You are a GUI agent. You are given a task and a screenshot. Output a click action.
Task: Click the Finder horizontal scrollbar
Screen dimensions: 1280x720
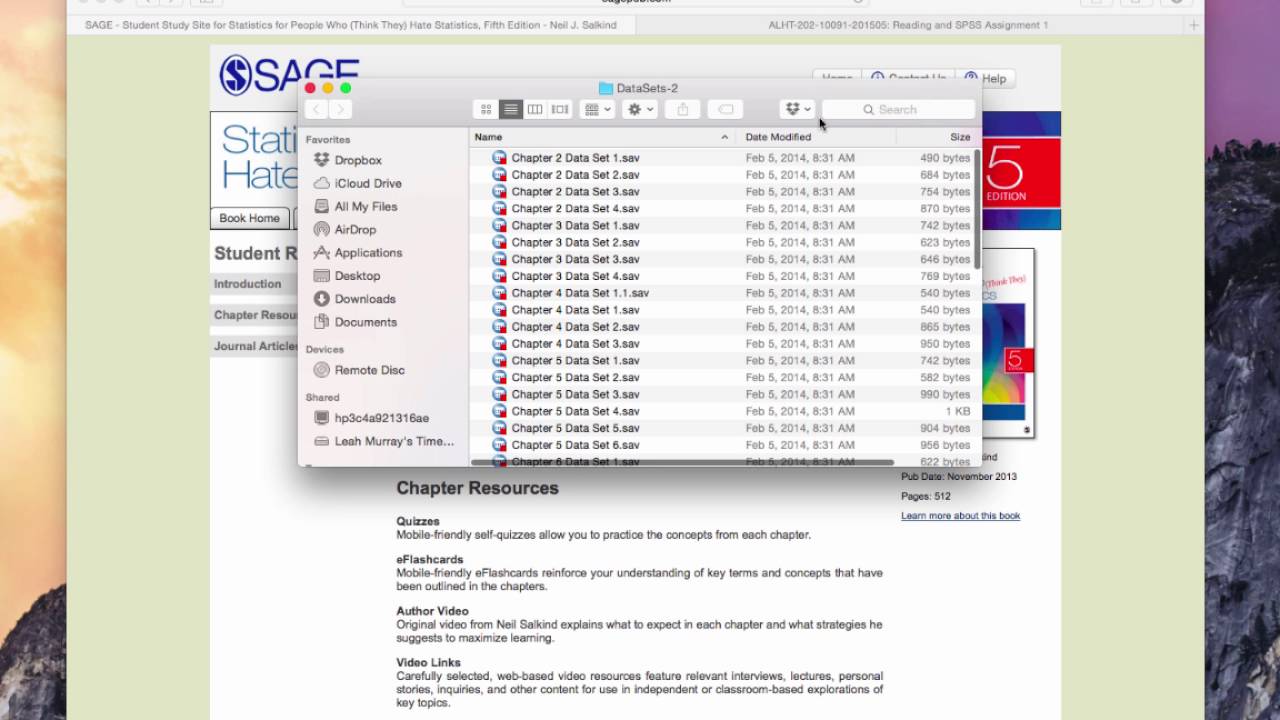pos(682,462)
